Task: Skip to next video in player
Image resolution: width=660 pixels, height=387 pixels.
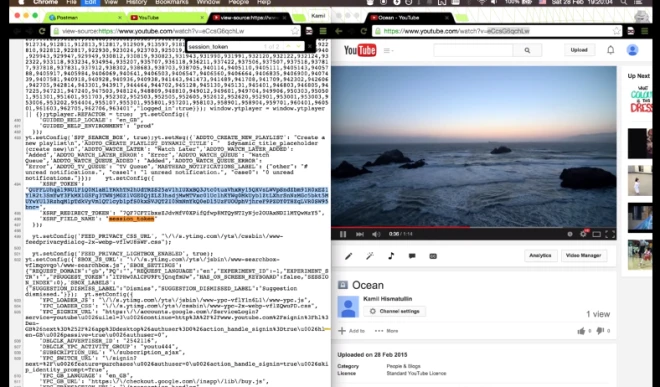Action: point(360,234)
